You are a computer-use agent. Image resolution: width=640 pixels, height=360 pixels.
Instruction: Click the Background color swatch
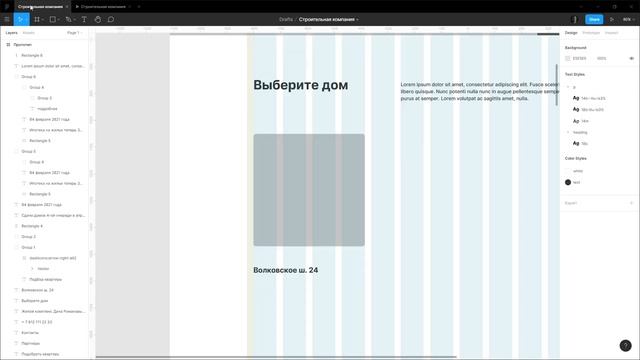coord(567,58)
